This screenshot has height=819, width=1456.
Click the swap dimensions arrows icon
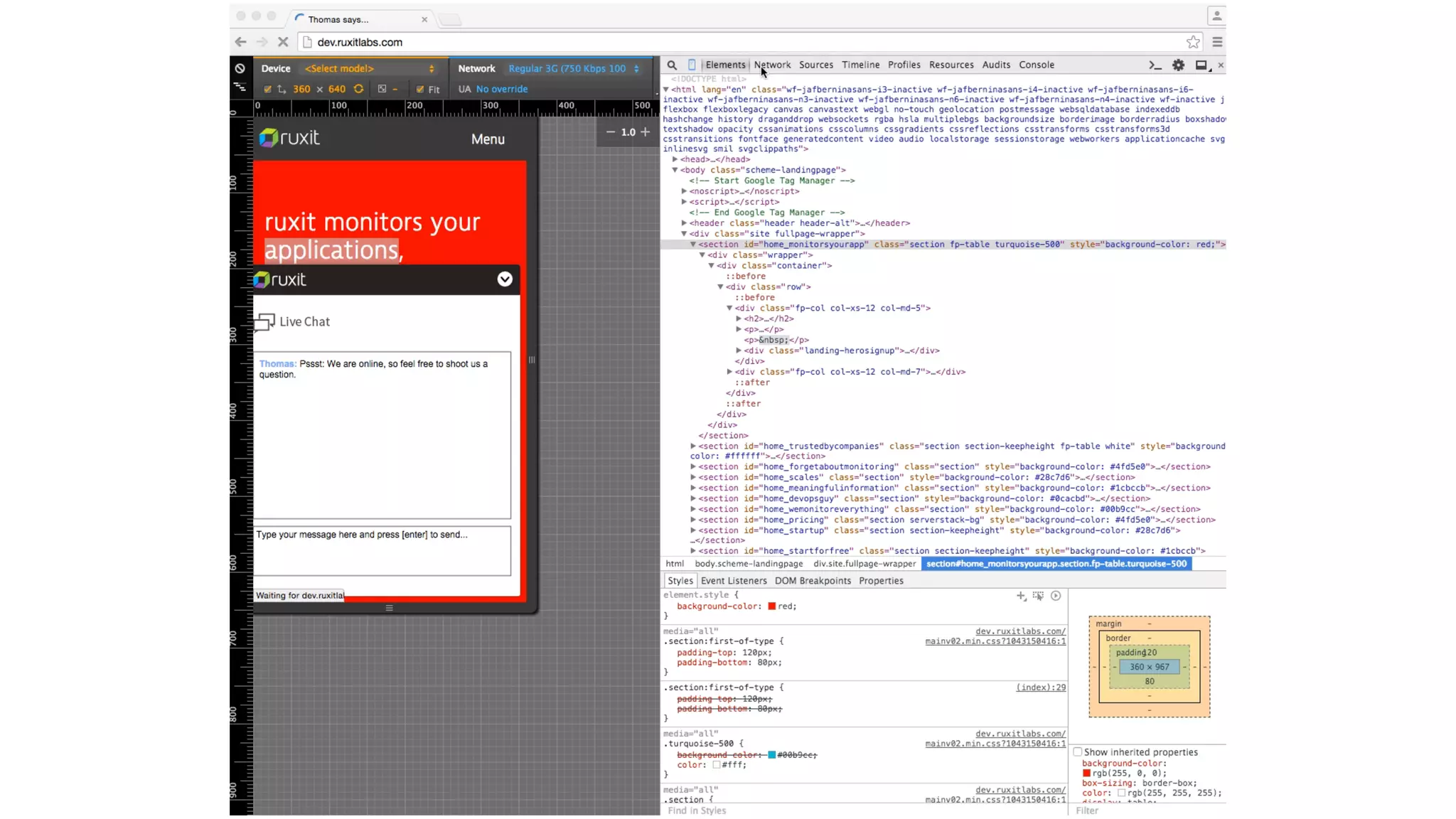(282, 89)
